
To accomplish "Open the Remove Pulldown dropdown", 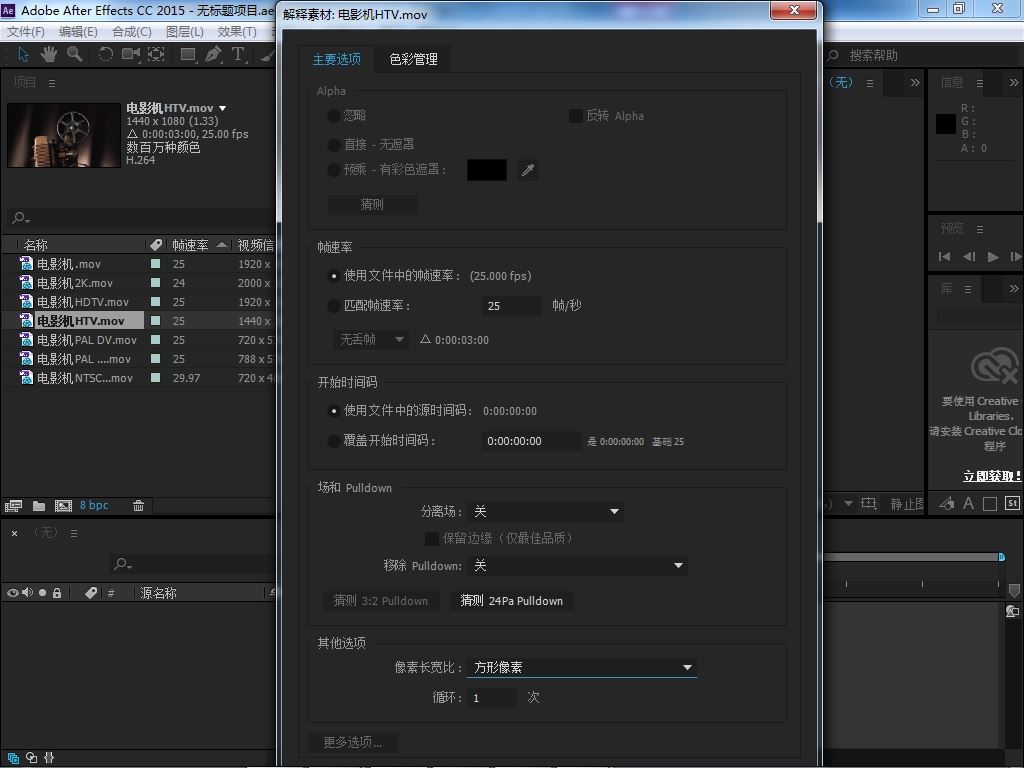I will click(x=577, y=566).
